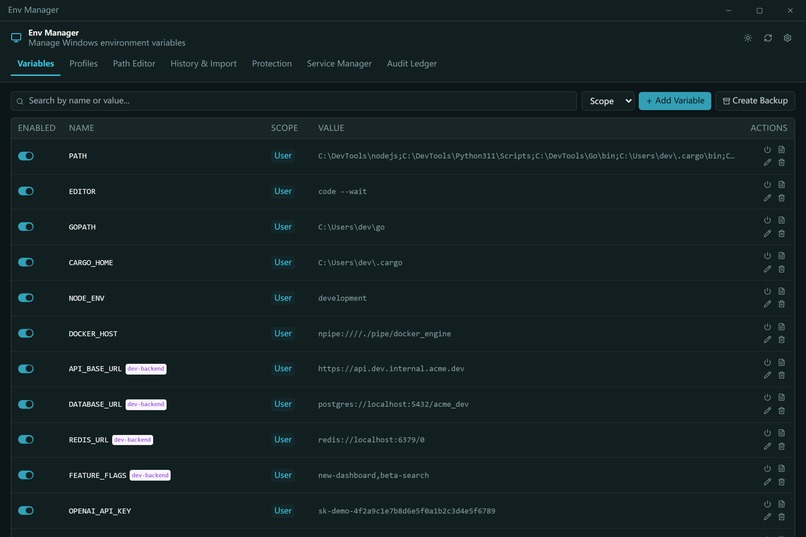This screenshot has width=806, height=537.
Task: Click the C:\Users\dev\go value
Action: (x=351, y=227)
